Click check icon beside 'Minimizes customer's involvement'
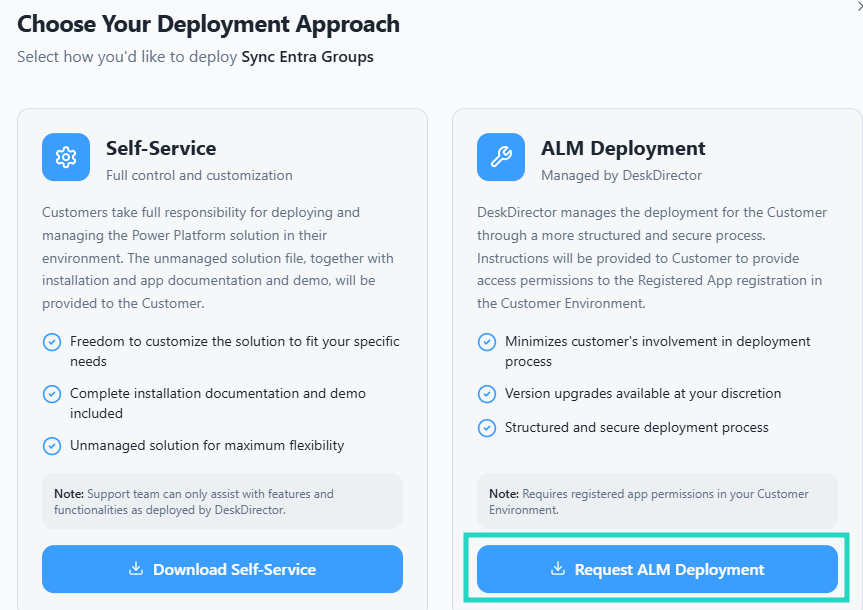This screenshot has width=863, height=610. [487, 342]
